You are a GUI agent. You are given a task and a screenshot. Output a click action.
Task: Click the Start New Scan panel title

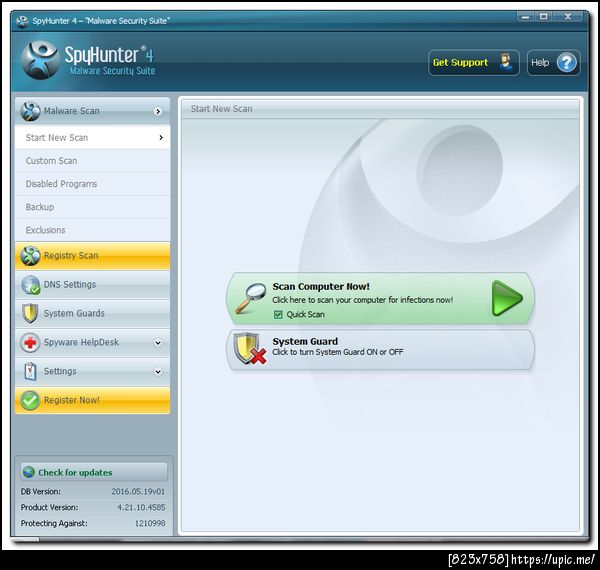[222, 109]
